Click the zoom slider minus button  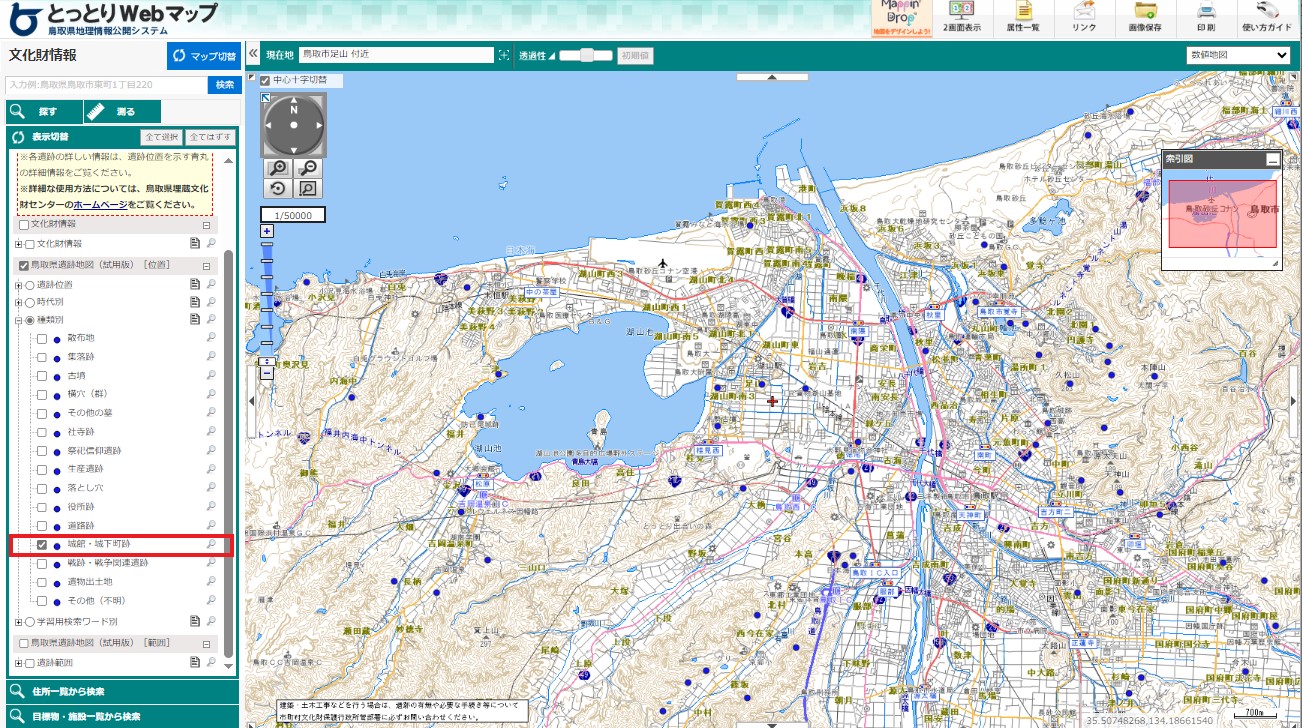[x=267, y=373]
